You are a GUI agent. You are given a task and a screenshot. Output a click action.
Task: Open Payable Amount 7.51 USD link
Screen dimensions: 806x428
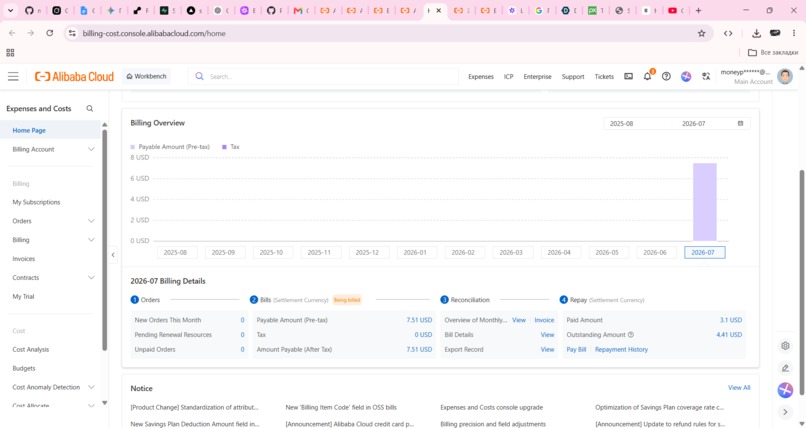(x=419, y=320)
